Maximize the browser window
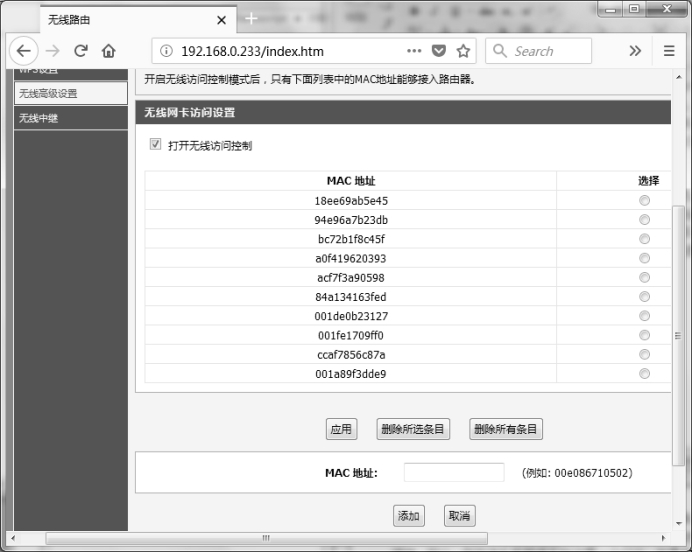The width and height of the screenshot is (692, 552). (x=634, y=9)
